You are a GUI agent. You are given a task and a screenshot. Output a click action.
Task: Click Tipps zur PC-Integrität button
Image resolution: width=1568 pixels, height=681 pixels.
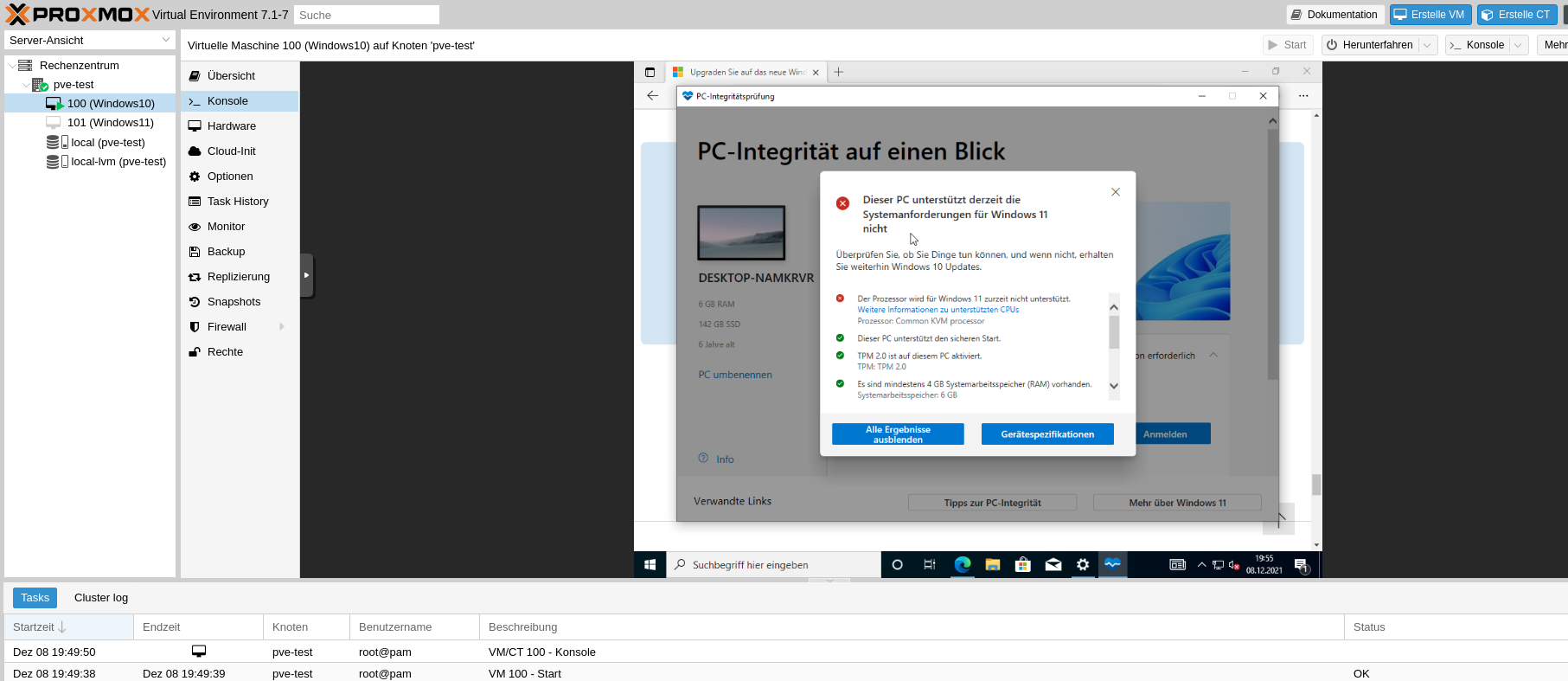point(992,503)
